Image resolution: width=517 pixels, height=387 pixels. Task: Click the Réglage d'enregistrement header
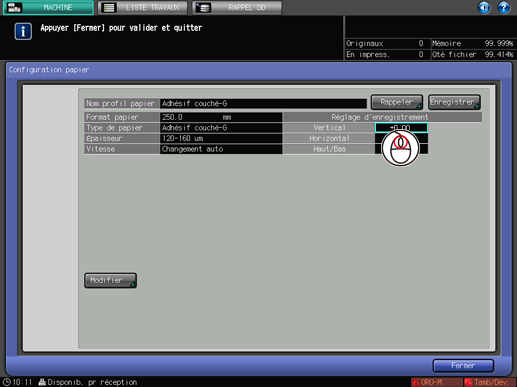pyautogui.click(x=382, y=117)
